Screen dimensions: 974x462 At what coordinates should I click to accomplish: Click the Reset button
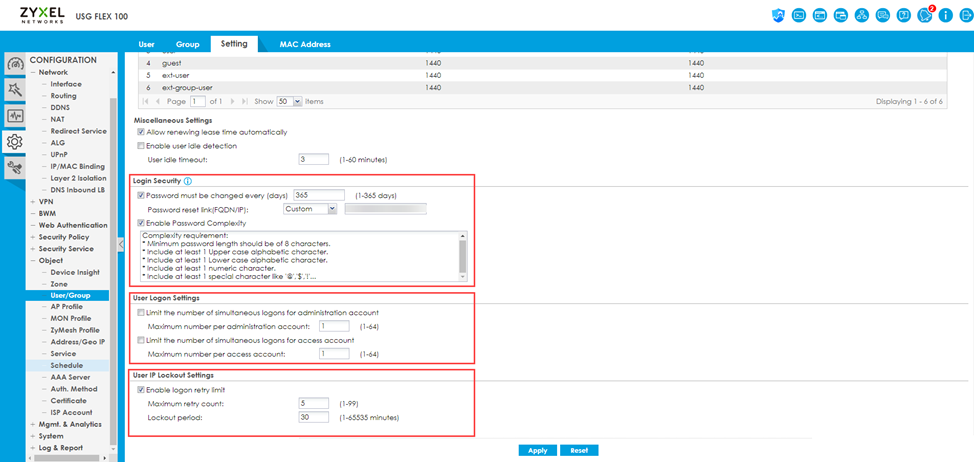579,450
